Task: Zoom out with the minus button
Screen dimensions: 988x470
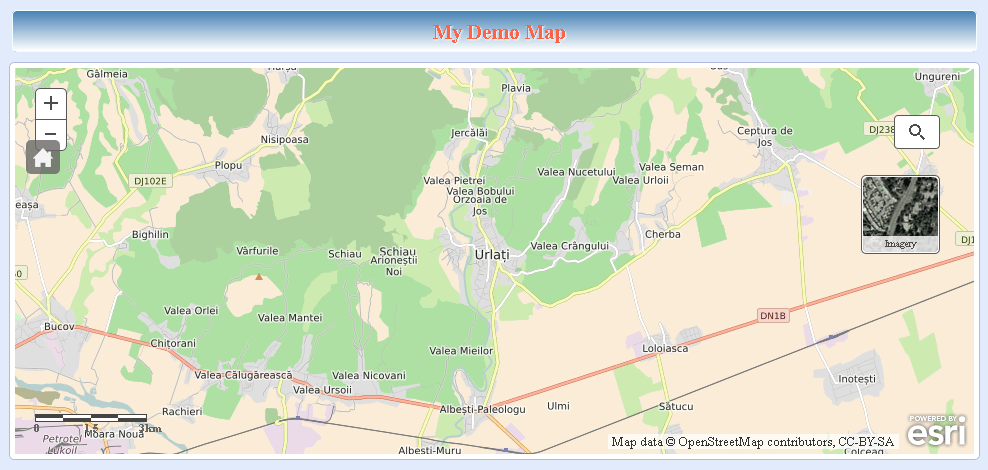Action: click(51, 132)
